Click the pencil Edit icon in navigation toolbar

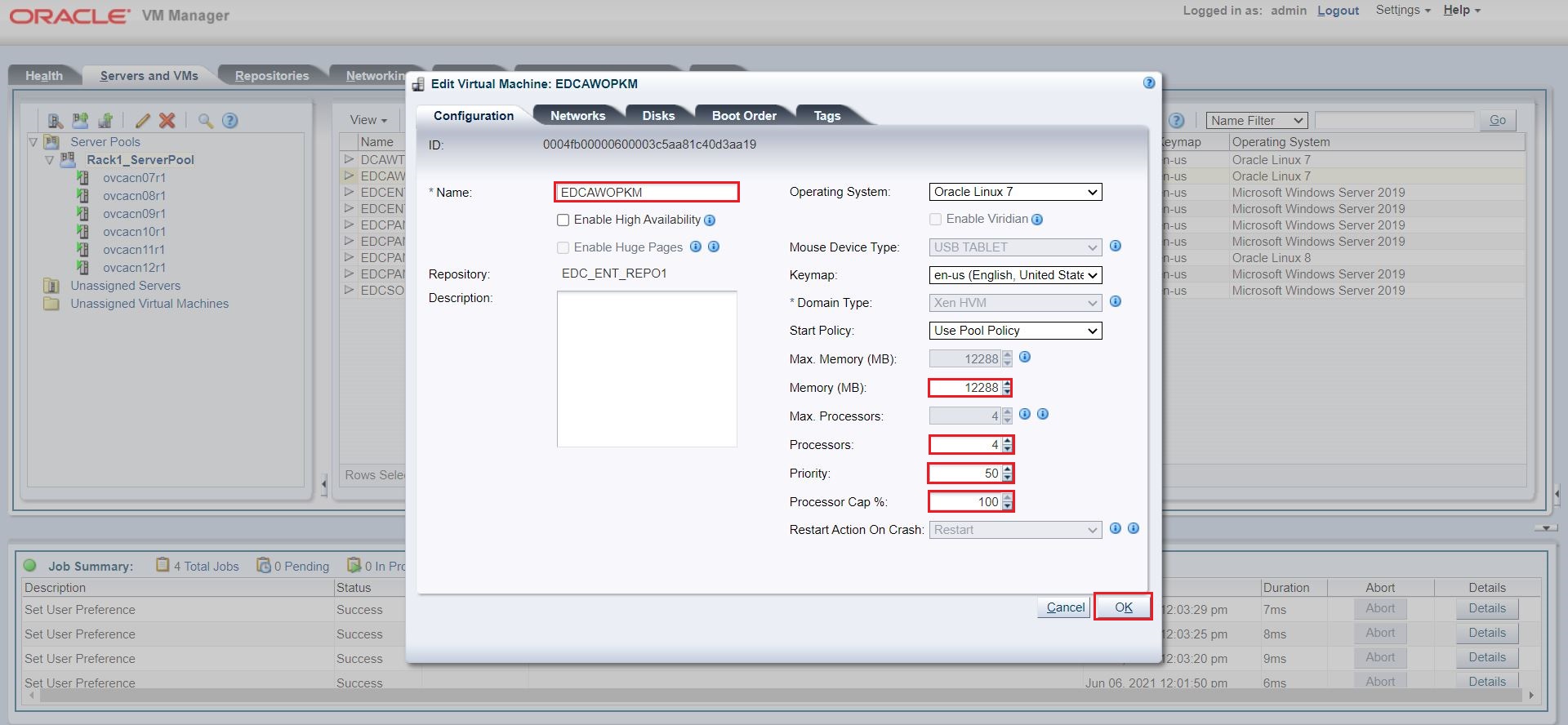[143, 121]
